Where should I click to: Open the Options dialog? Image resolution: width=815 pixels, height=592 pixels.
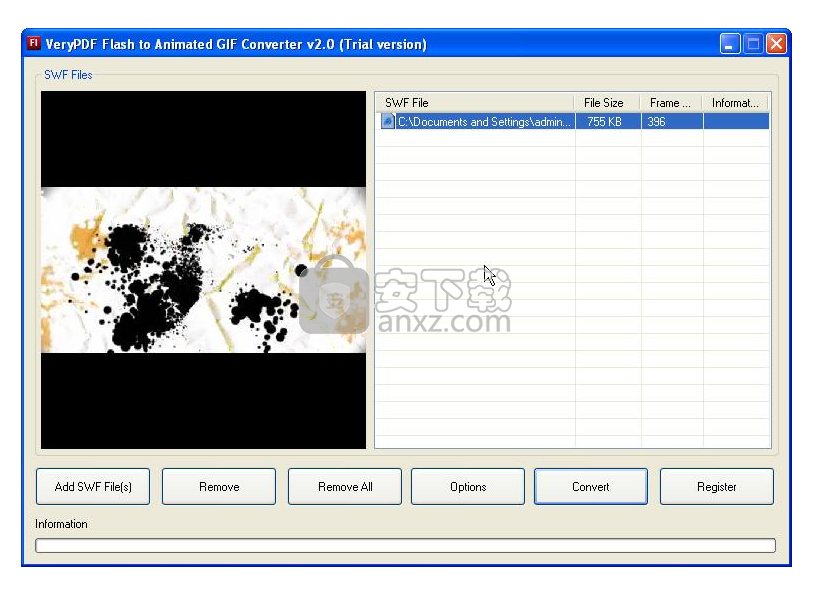[x=468, y=486]
